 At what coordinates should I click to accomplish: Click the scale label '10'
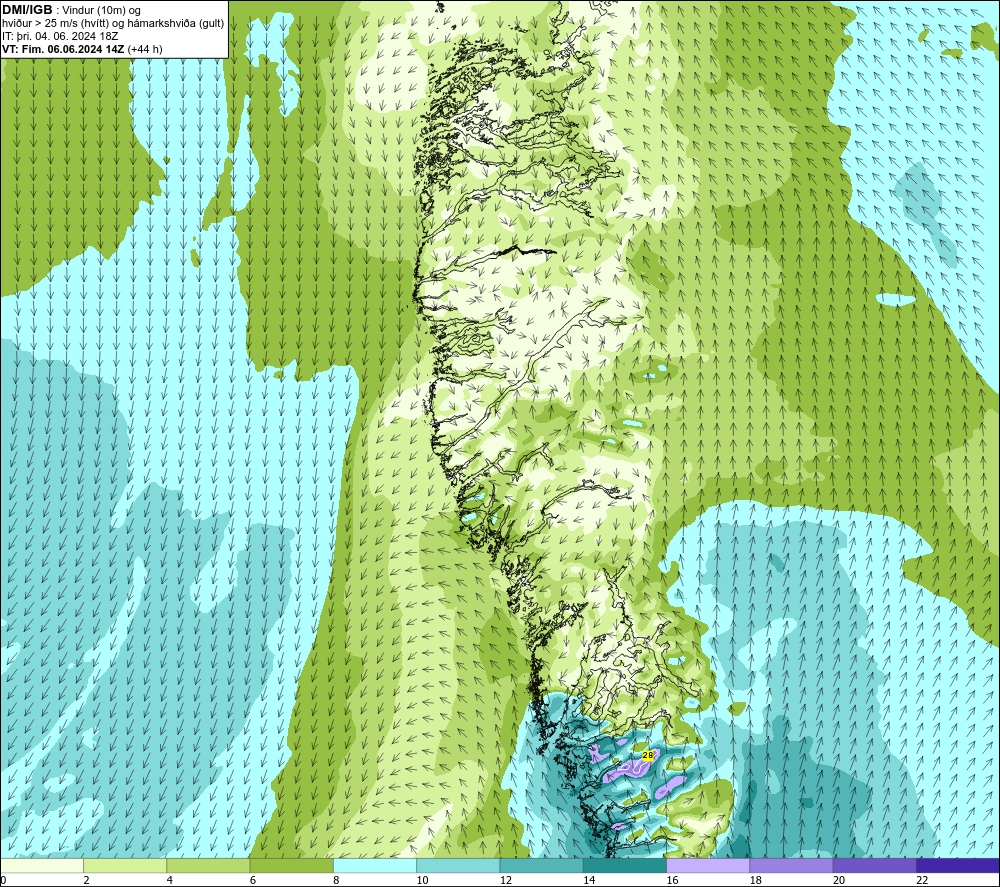(423, 880)
